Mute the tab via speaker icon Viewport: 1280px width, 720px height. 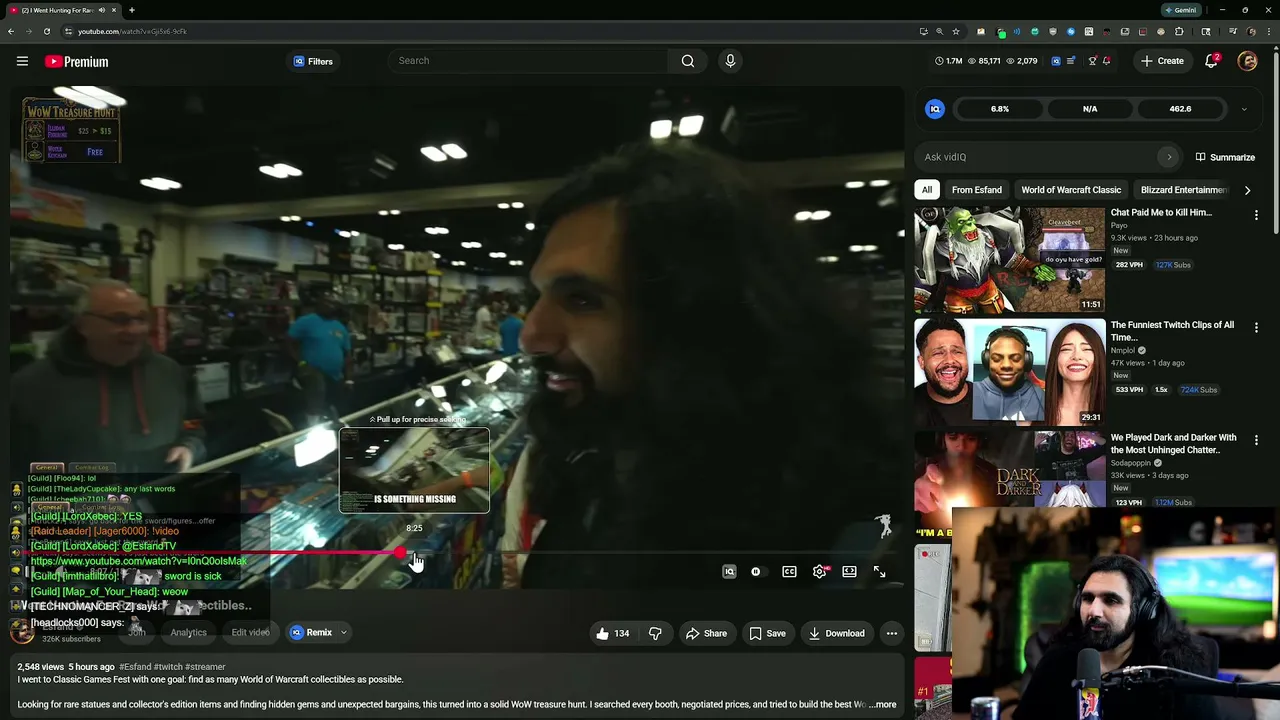tap(102, 10)
